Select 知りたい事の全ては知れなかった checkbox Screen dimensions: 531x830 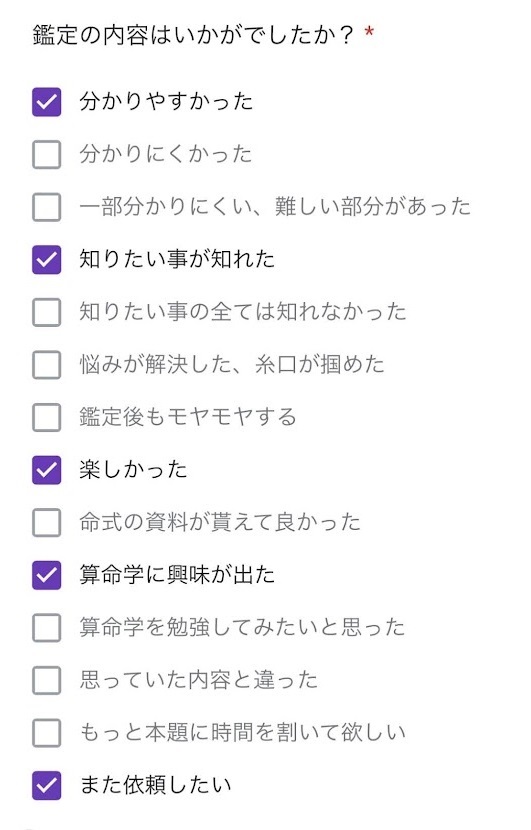click(x=47, y=312)
